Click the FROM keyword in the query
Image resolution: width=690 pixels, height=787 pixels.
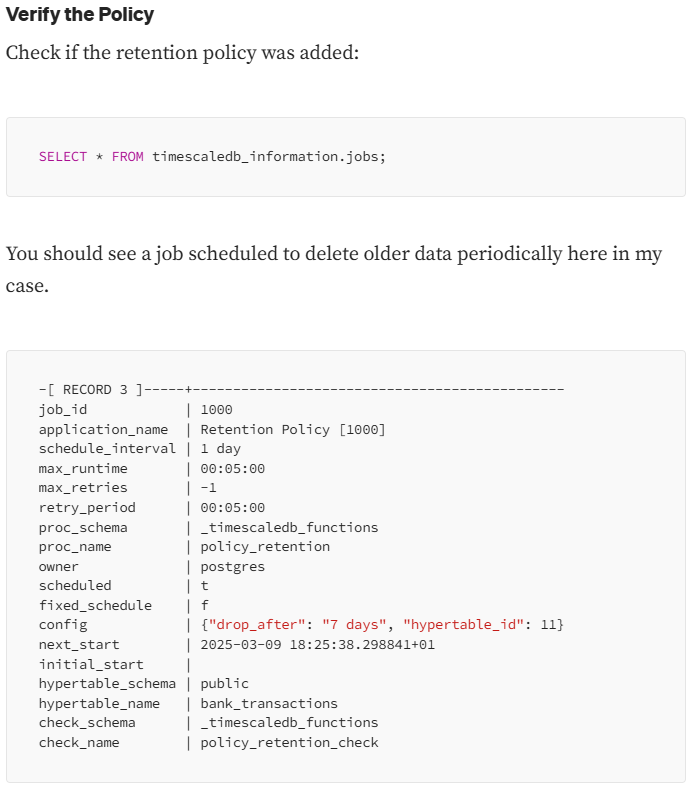click(x=127, y=157)
